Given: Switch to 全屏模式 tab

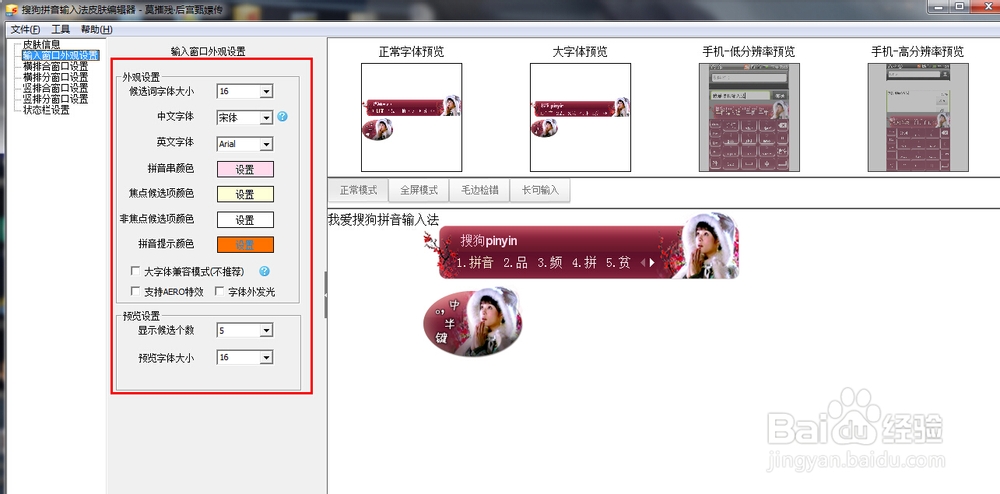Looking at the screenshot, I should (419, 190).
